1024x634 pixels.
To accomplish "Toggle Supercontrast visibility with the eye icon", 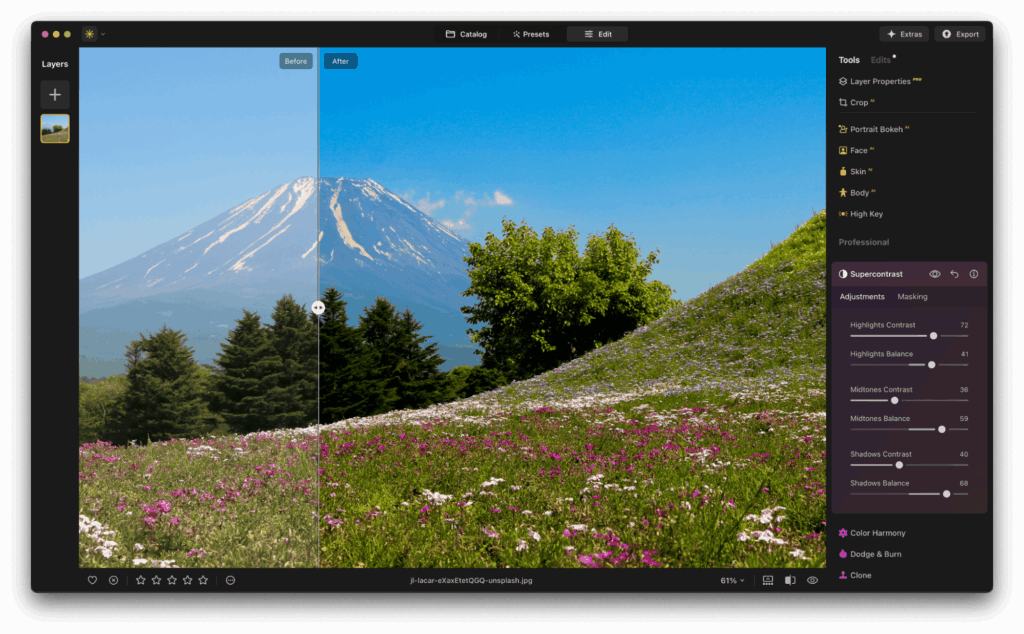I will click(934, 273).
